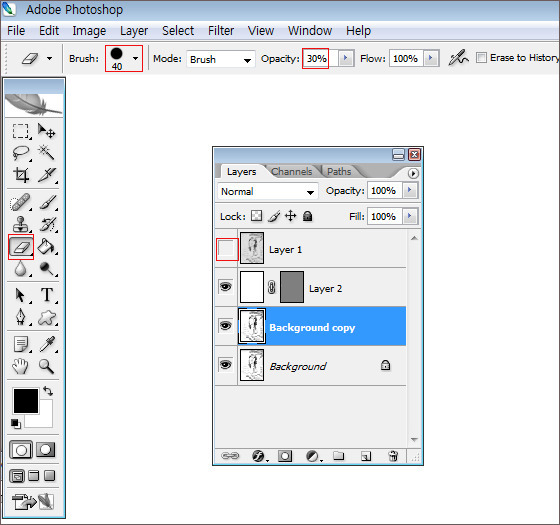
Task: Open layer Opacity slider arrow
Action: (410, 190)
